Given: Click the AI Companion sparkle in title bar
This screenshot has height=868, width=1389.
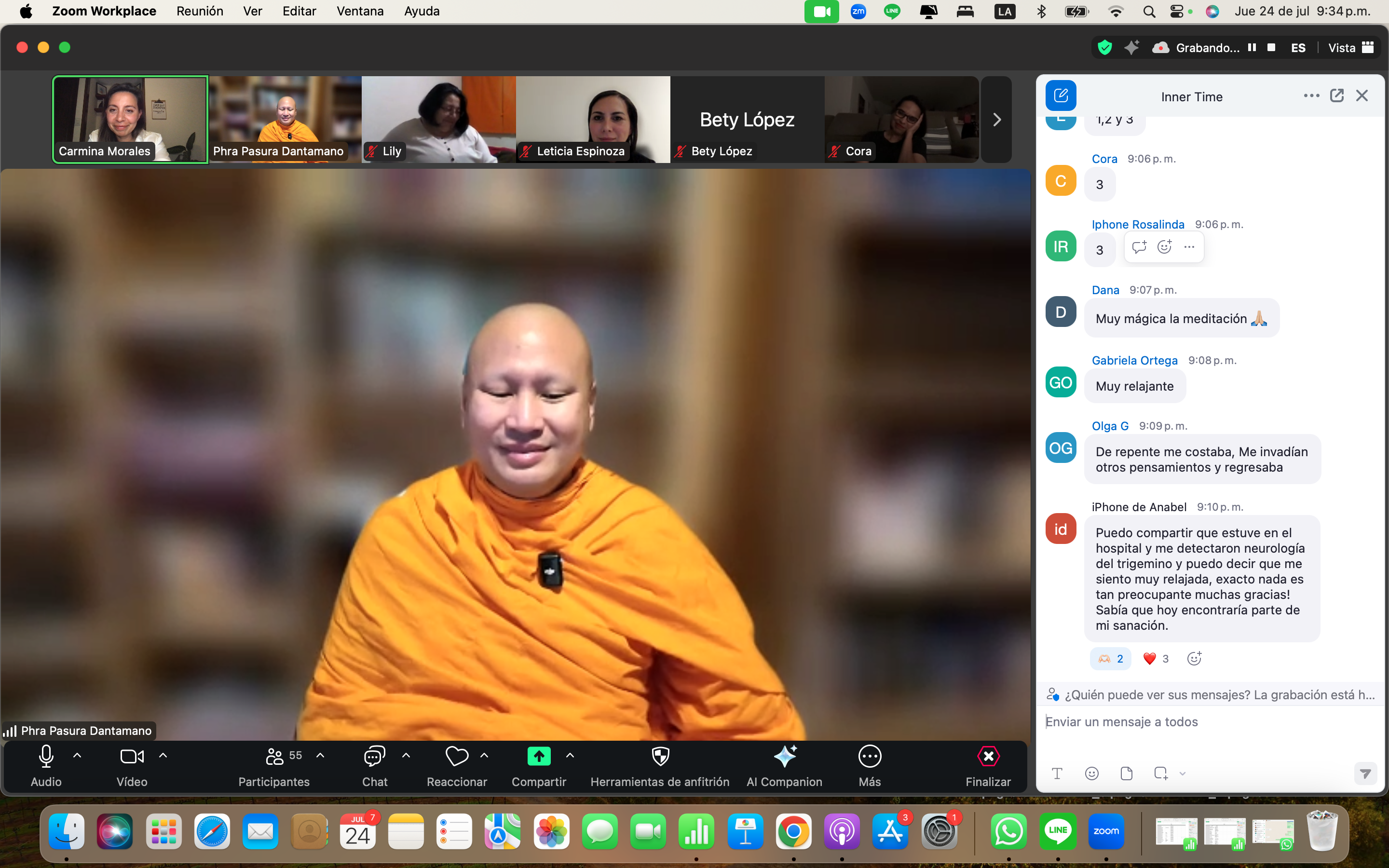Looking at the screenshot, I should 1131,48.
